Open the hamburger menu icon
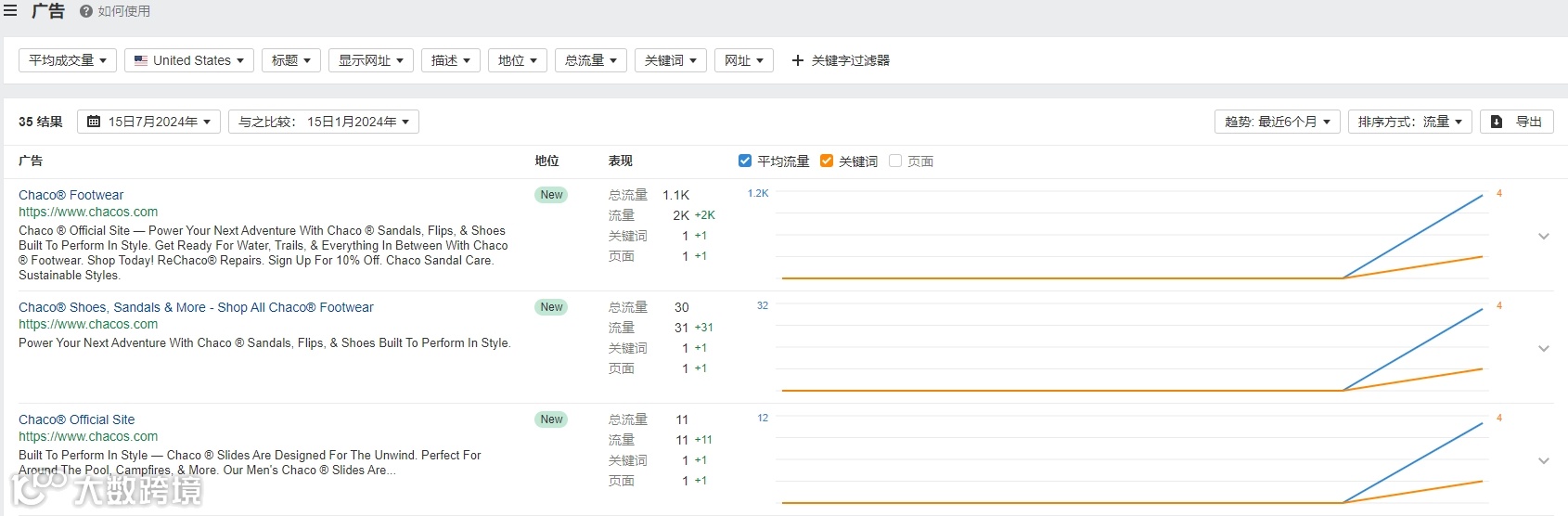This screenshot has height=516, width=1568. pos(10,11)
